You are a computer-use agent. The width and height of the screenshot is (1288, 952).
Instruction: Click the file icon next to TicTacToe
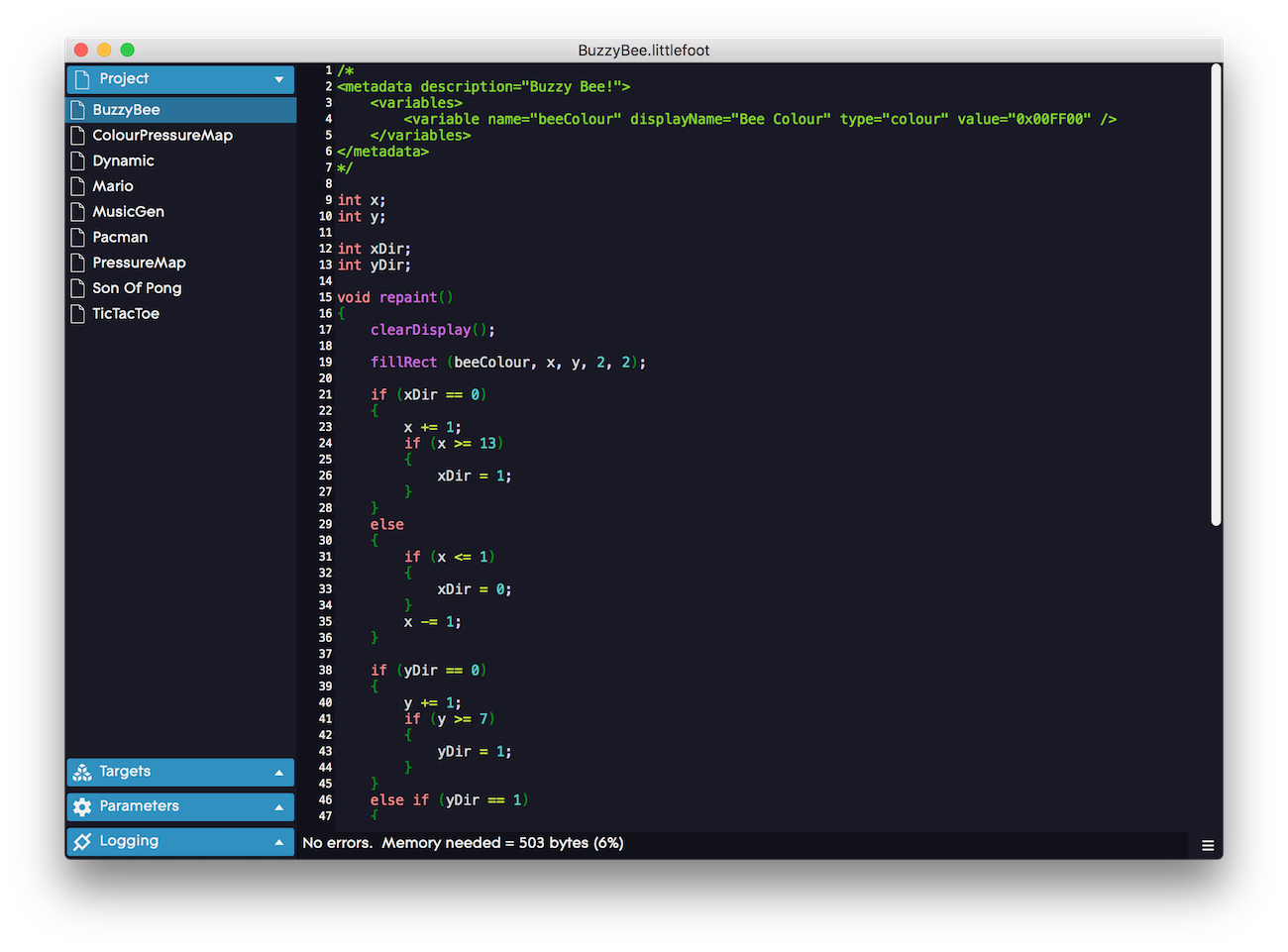coord(77,313)
